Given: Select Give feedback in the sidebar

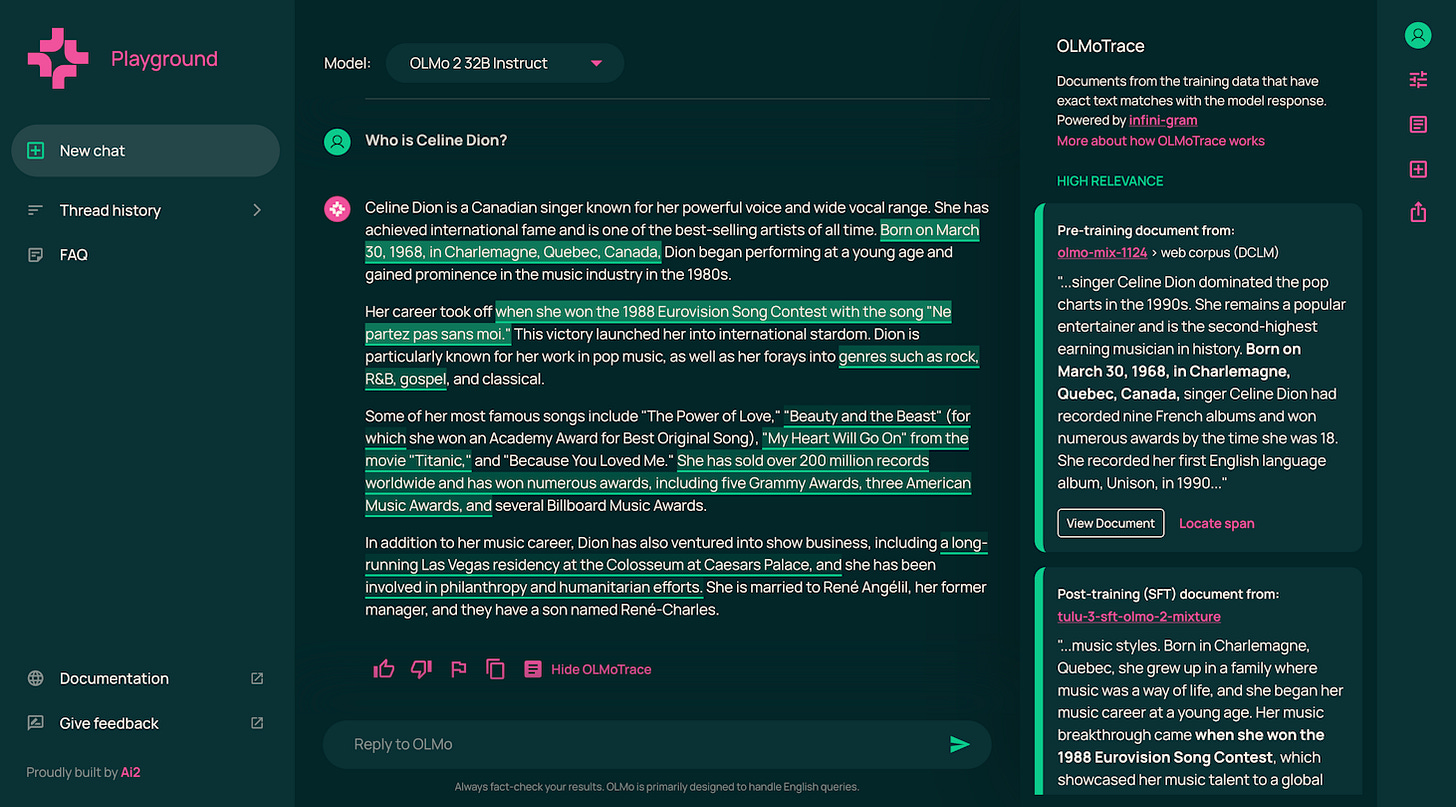Looking at the screenshot, I should click(109, 722).
